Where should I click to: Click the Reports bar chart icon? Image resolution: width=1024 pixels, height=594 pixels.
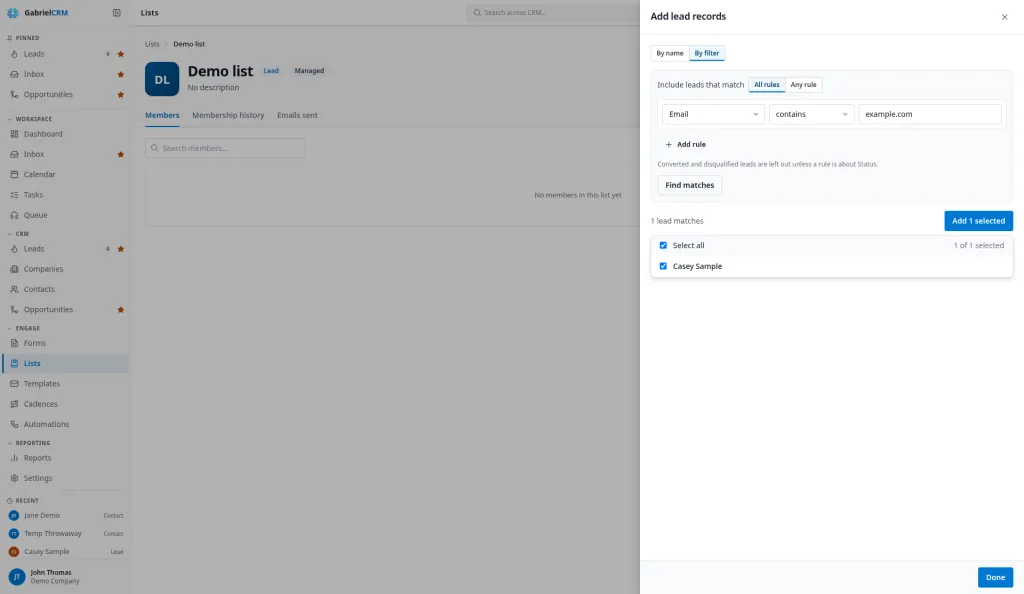pos(14,458)
